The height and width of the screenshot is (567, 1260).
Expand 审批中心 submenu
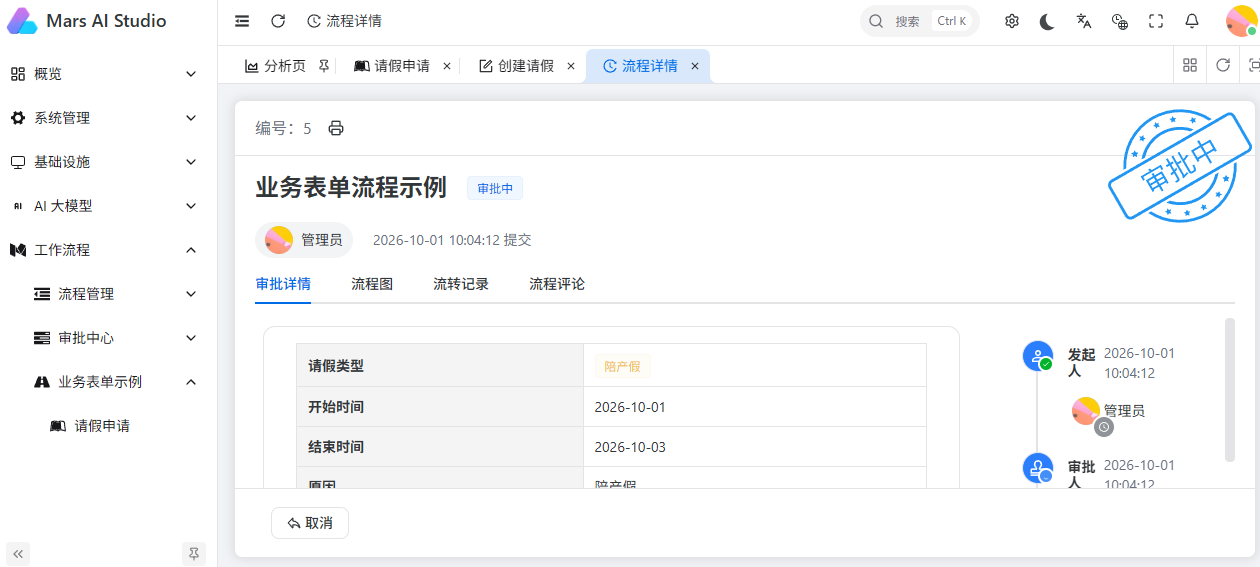[104, 338]
